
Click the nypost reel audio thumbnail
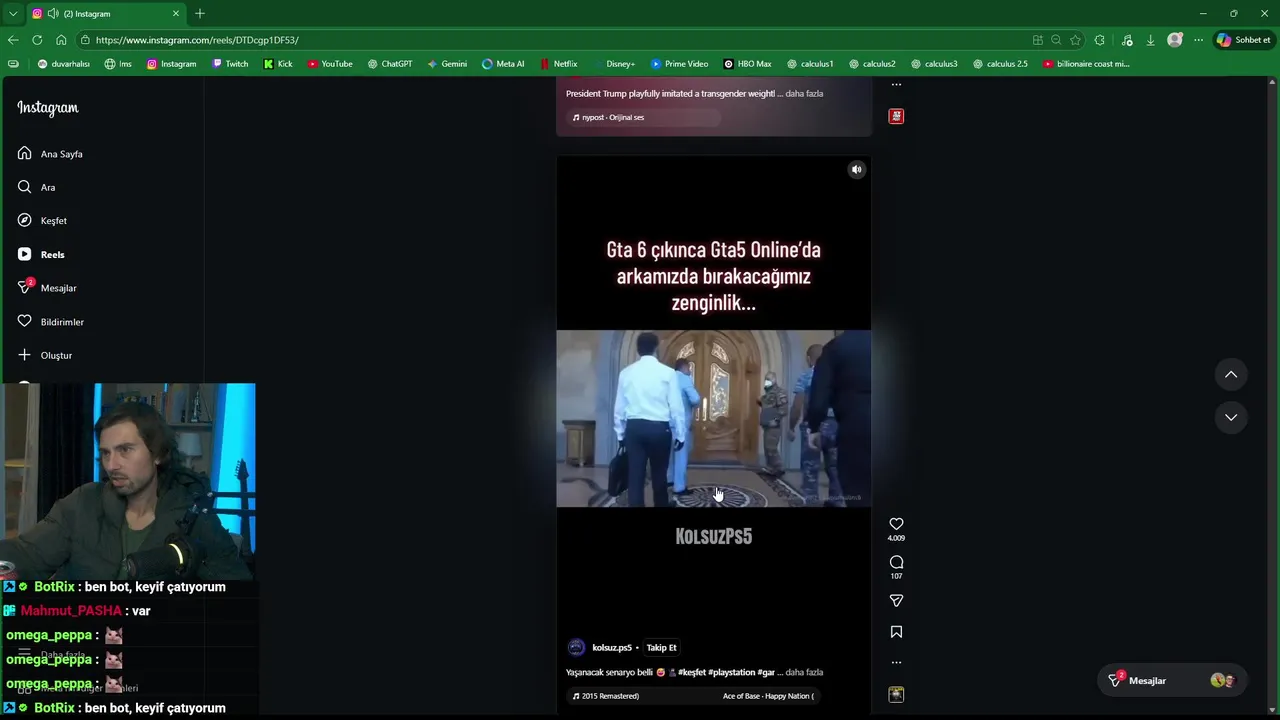896,116
